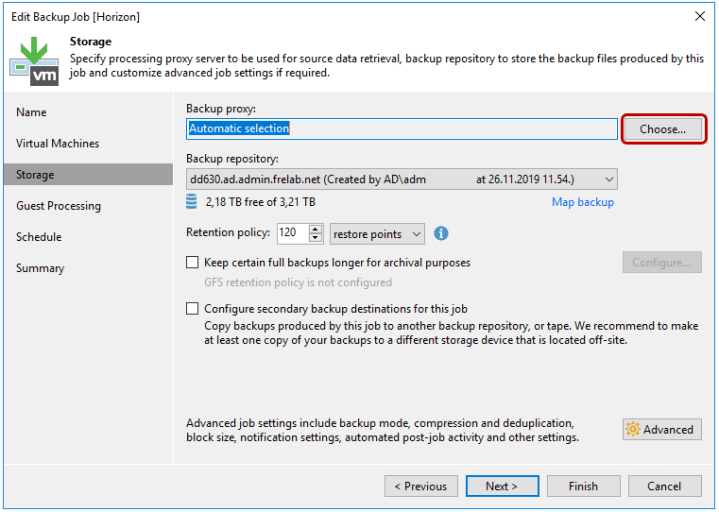Go to the Name step
Image resolution: width=719 pixels, height=512 pixels.
pos(32,112)
